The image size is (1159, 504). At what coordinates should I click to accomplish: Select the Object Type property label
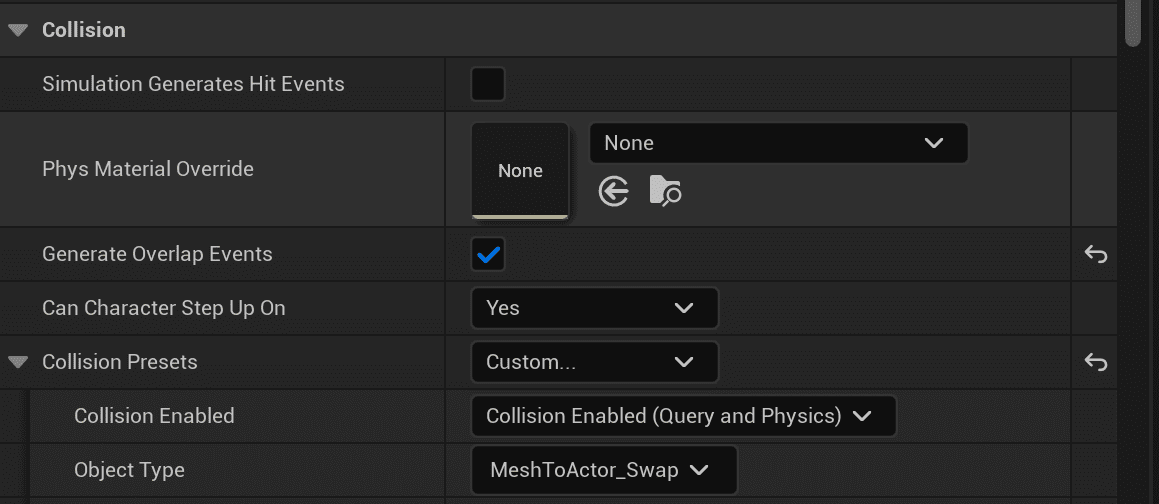[129, 470]
